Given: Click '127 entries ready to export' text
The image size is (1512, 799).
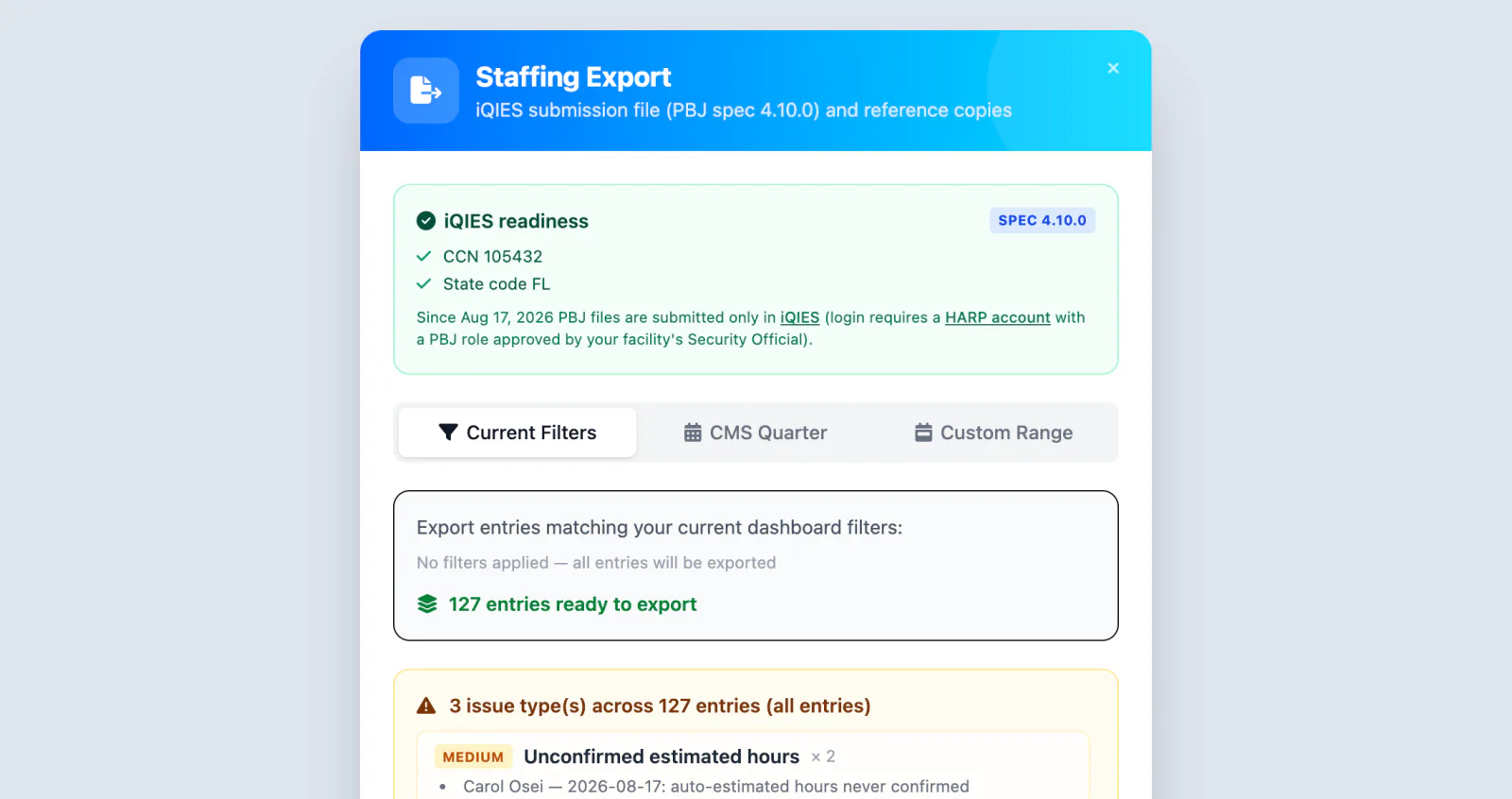Looking at the screenshot, I should click(573, 604).
